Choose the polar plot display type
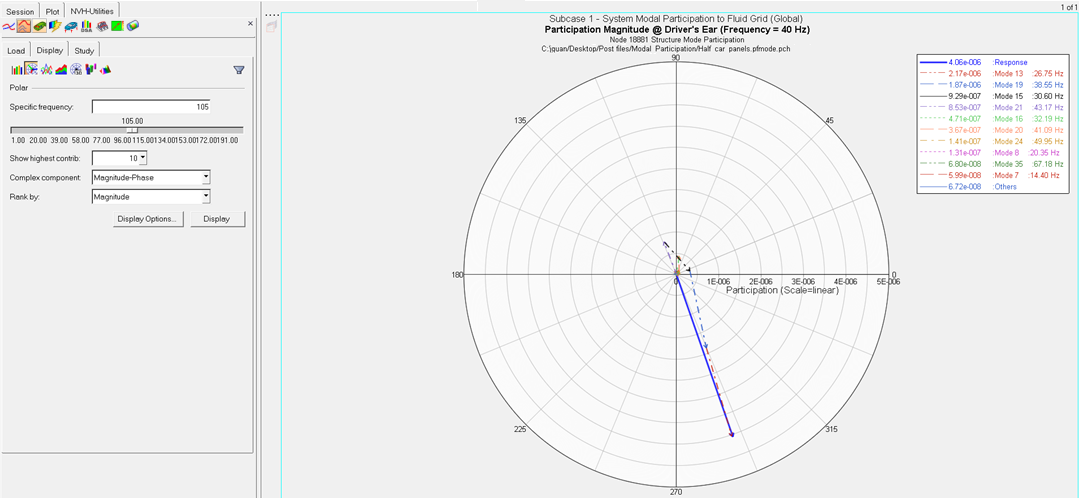1080x500 pixels. (31, 69)
